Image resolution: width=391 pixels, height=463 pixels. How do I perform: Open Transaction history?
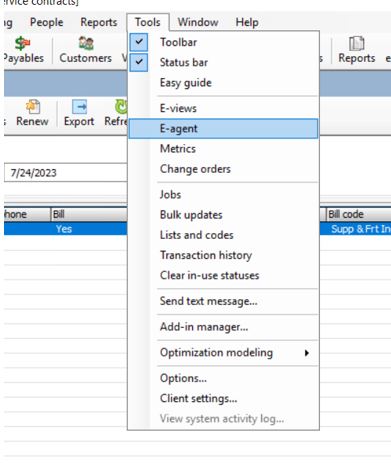click(x=223, y=255)
